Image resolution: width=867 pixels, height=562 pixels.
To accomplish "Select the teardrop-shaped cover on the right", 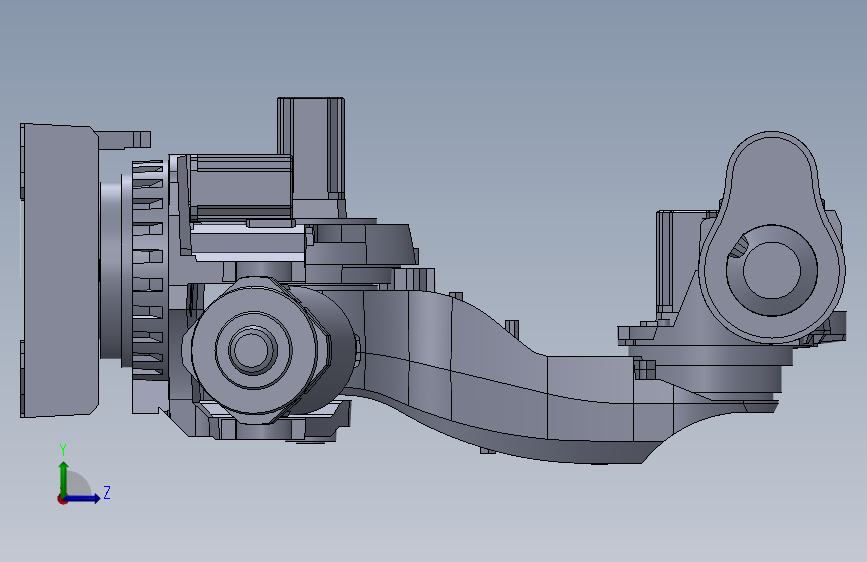I will coord(772,237).
